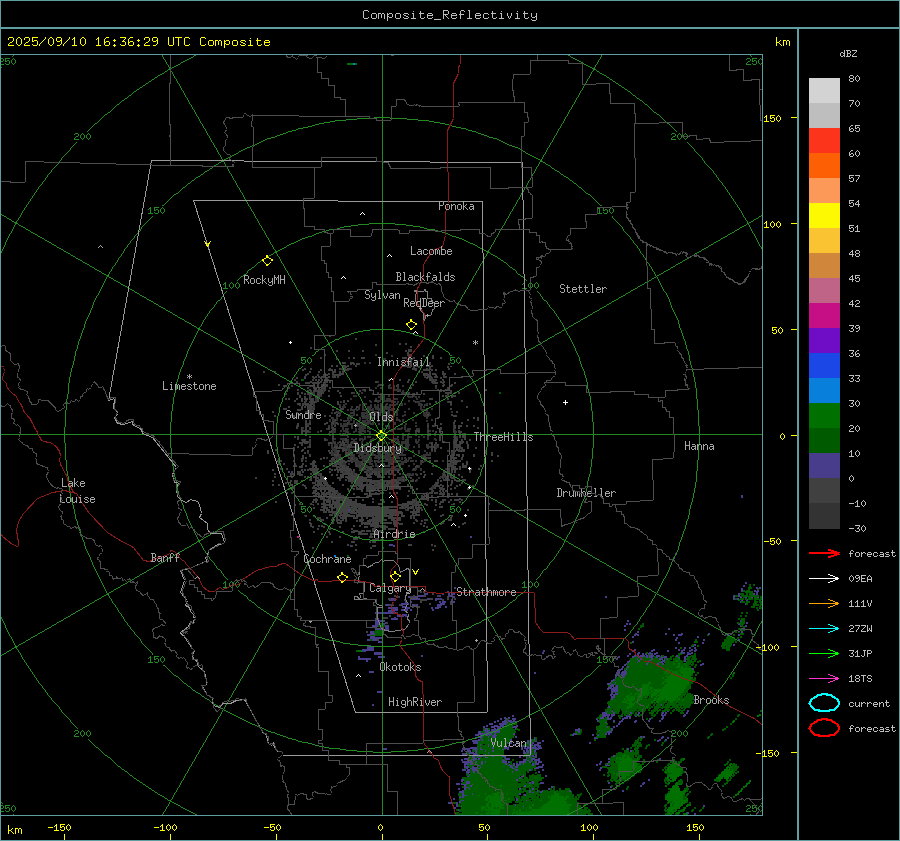Screen dimensions: 900x841
Task: Click the Hanna town label
Action: click(699, 446)
